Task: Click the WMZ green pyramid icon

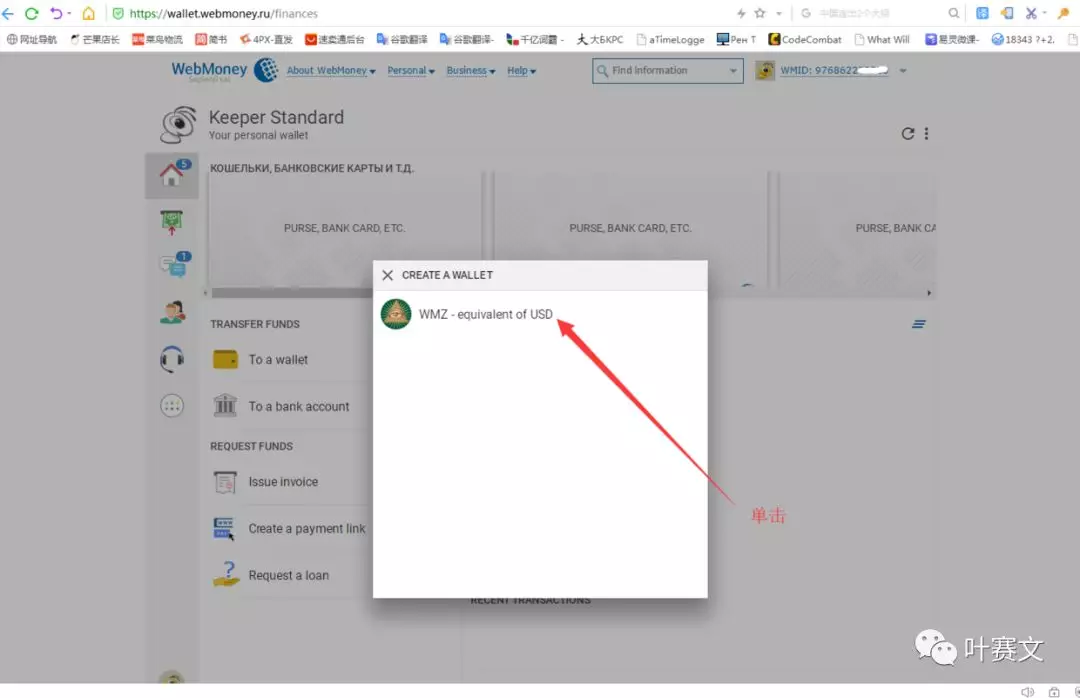Action: (396, 314)
